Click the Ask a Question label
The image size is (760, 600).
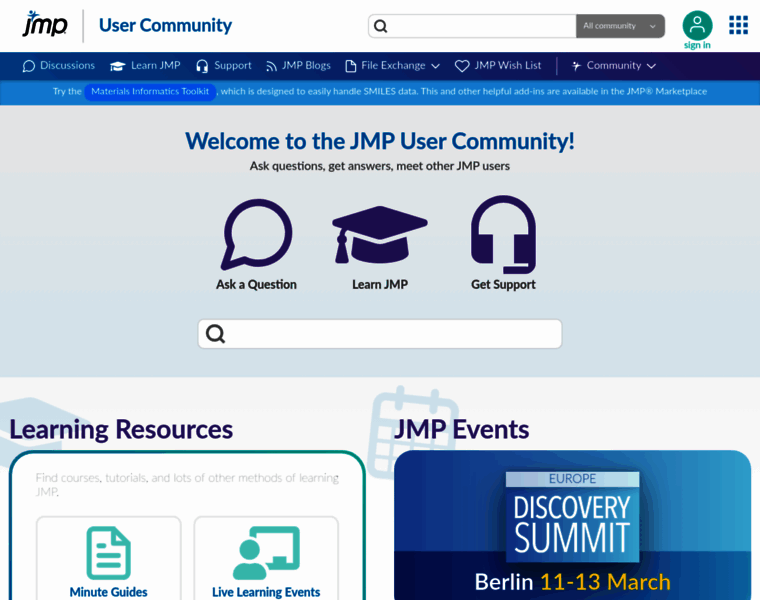click(256, 284)
